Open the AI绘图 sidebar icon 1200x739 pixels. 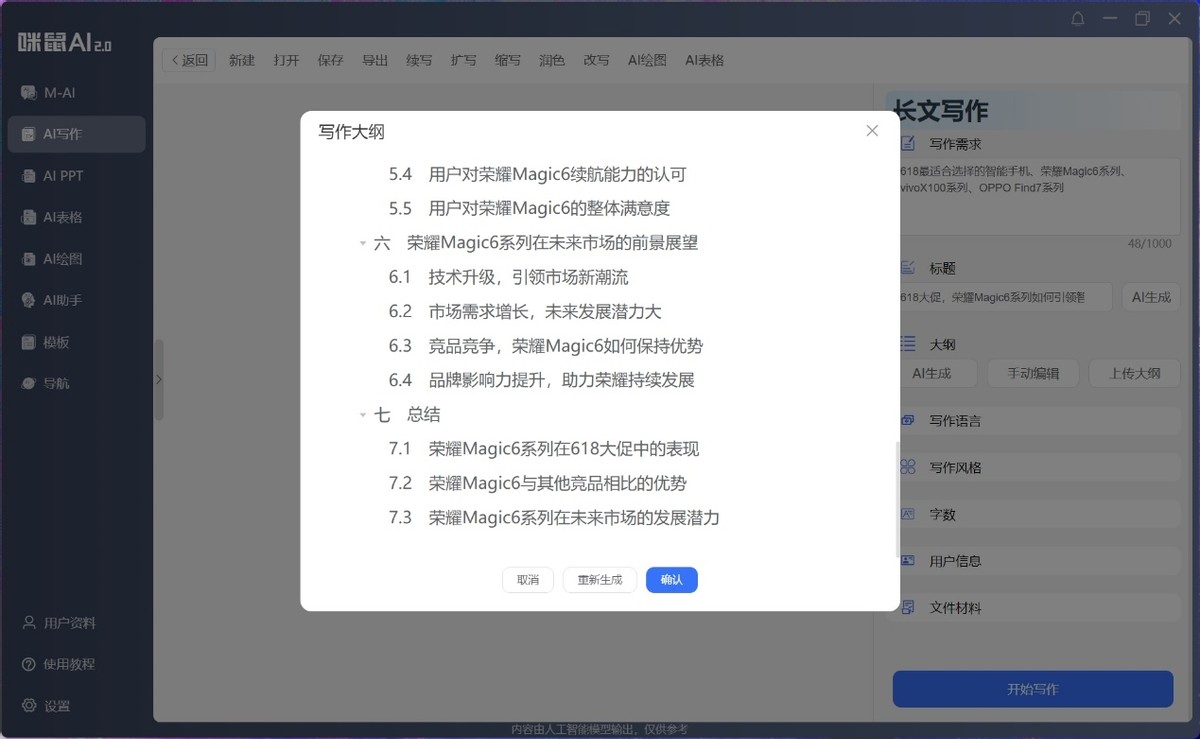(29, 259)
